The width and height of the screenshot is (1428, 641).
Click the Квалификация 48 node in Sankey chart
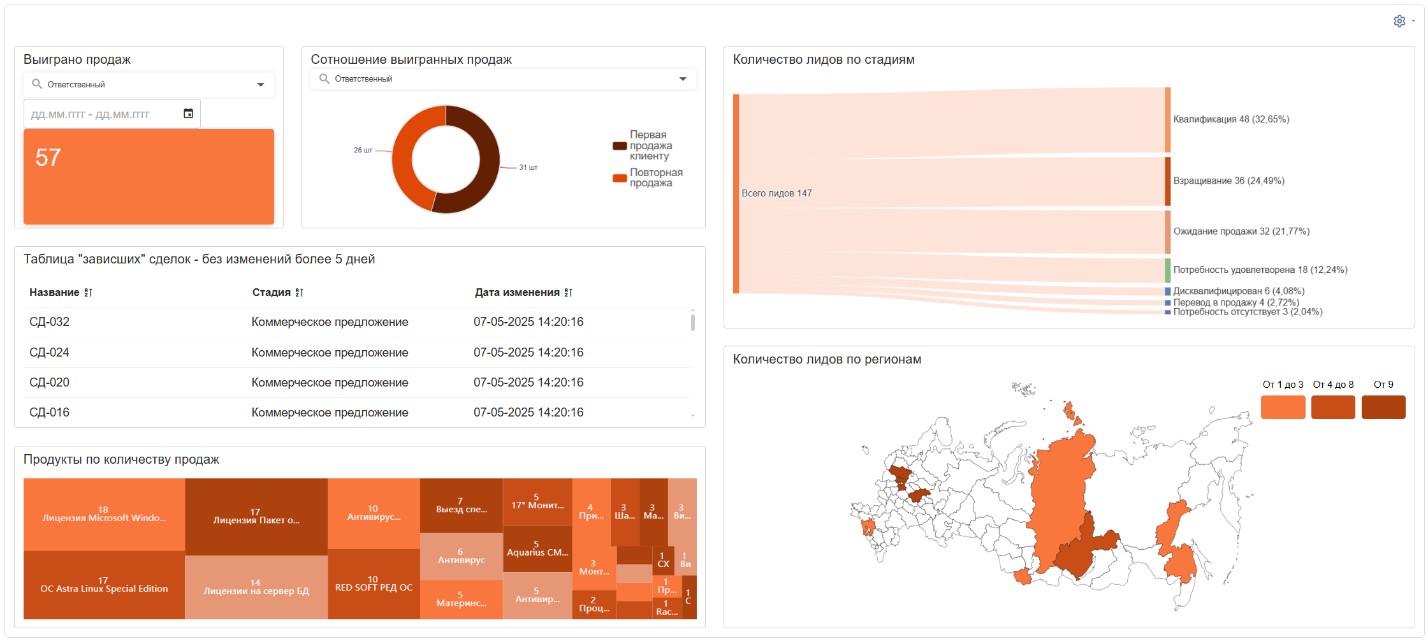(1167, 119)
